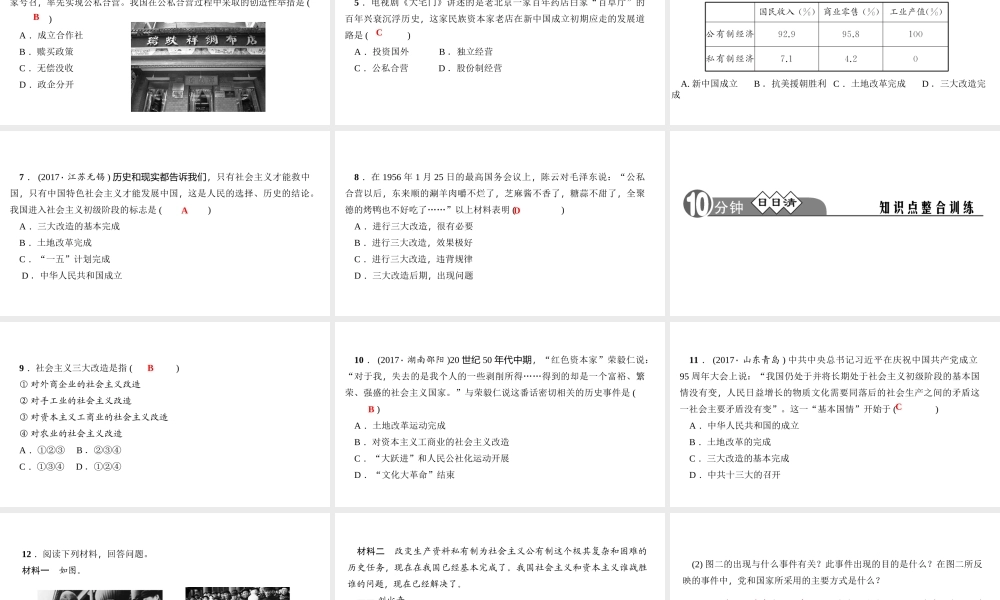Screen dimensions: 1000x600
Task: Select question 7 option B 土地改革完成
Action: [55, 243]
